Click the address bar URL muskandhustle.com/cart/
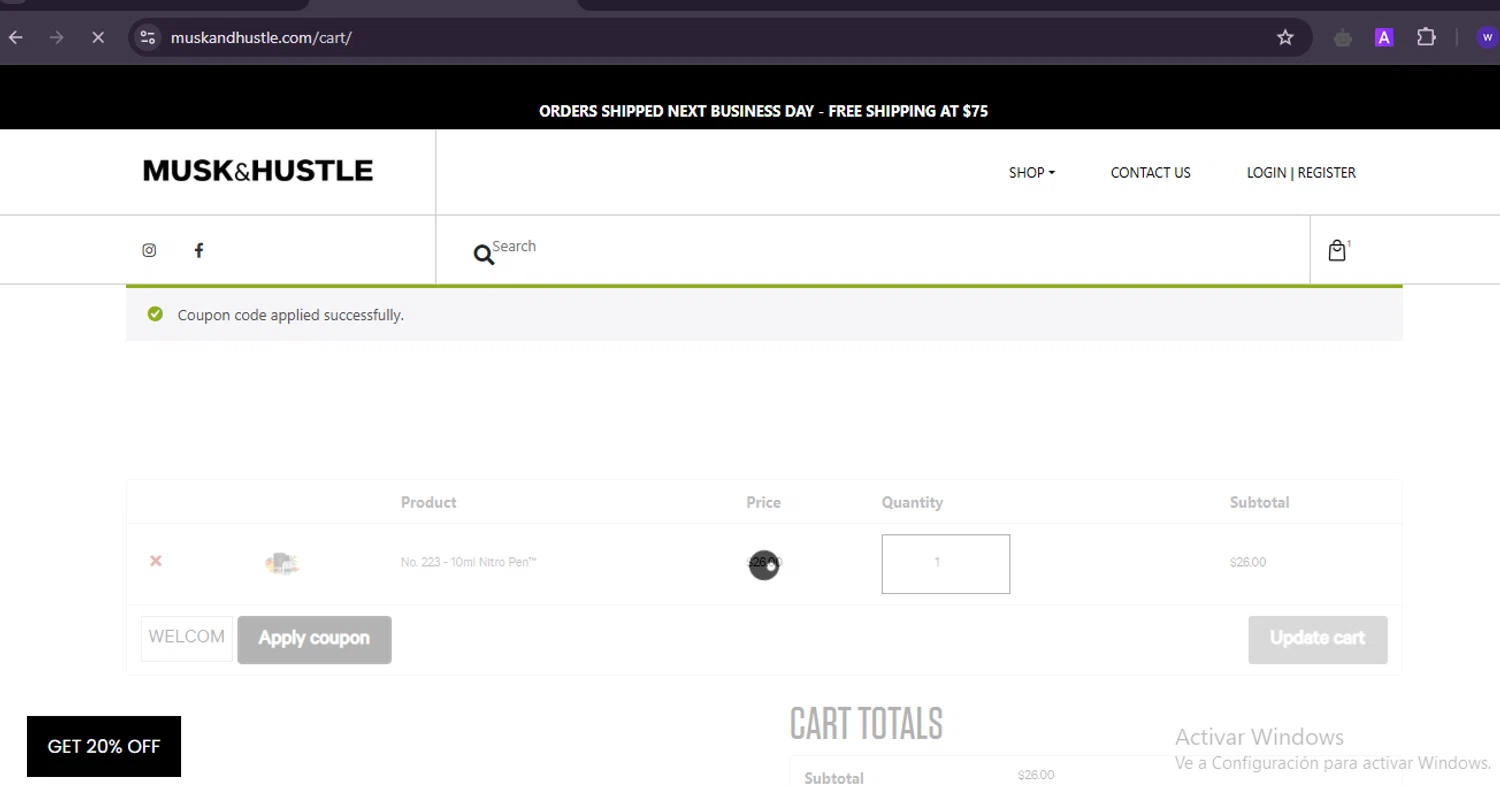The height and width of the screenshot is (786, 1500). pyautogui.click(x=261, y=38)
